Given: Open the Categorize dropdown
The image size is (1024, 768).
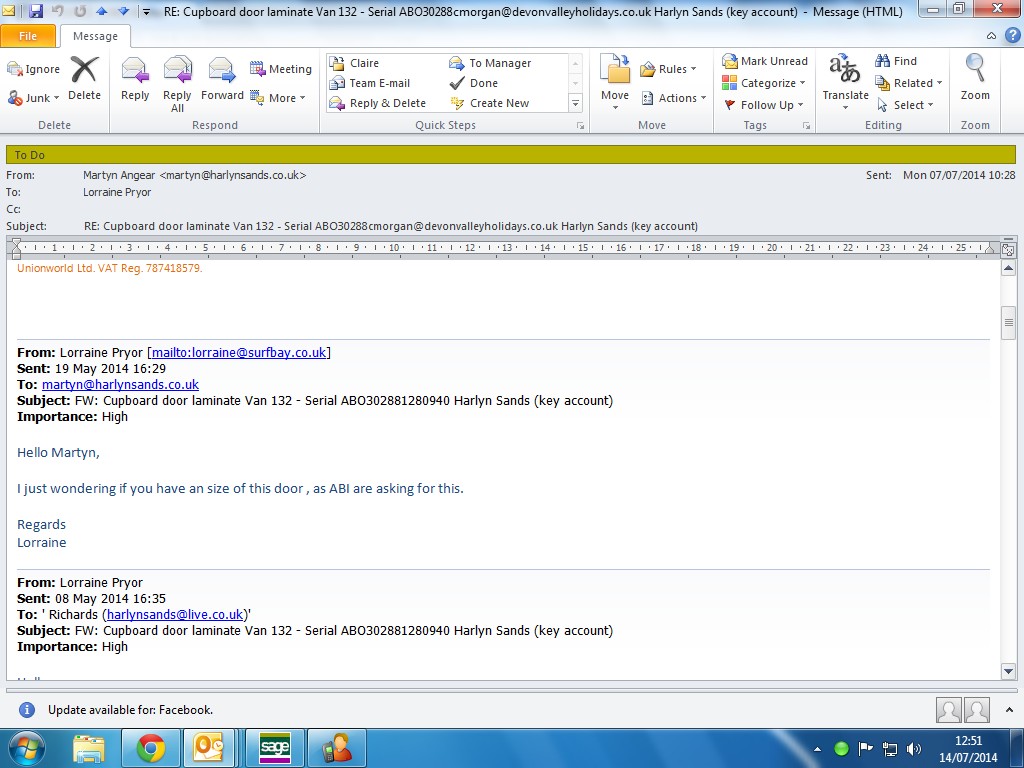Looking at the screenshot, I should point(765,83).
